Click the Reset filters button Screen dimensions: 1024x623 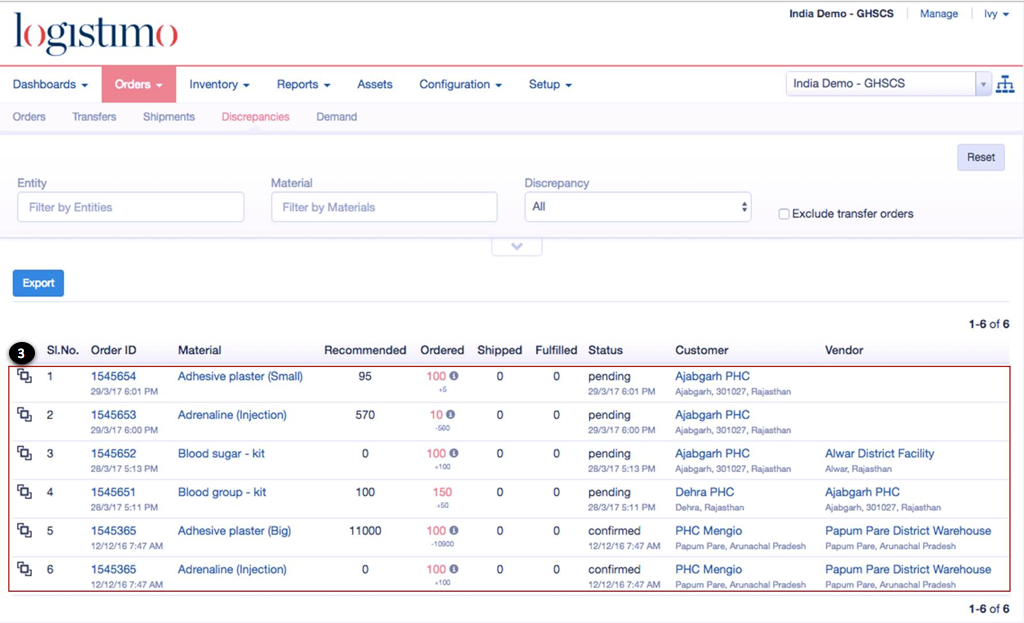tap(981, 157)
